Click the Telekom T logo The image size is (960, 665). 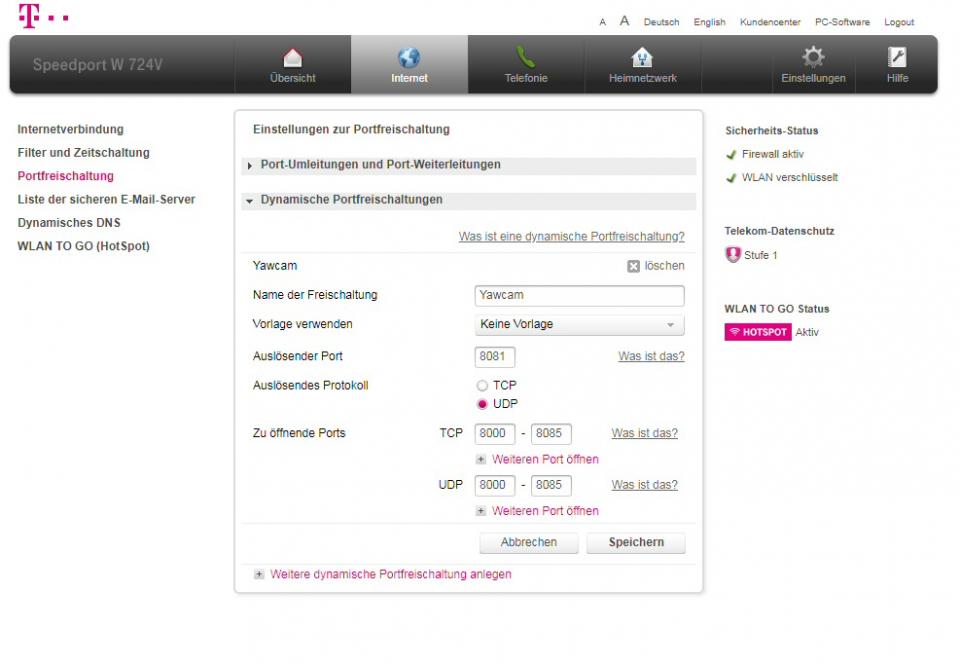click(x=29, y=16)
